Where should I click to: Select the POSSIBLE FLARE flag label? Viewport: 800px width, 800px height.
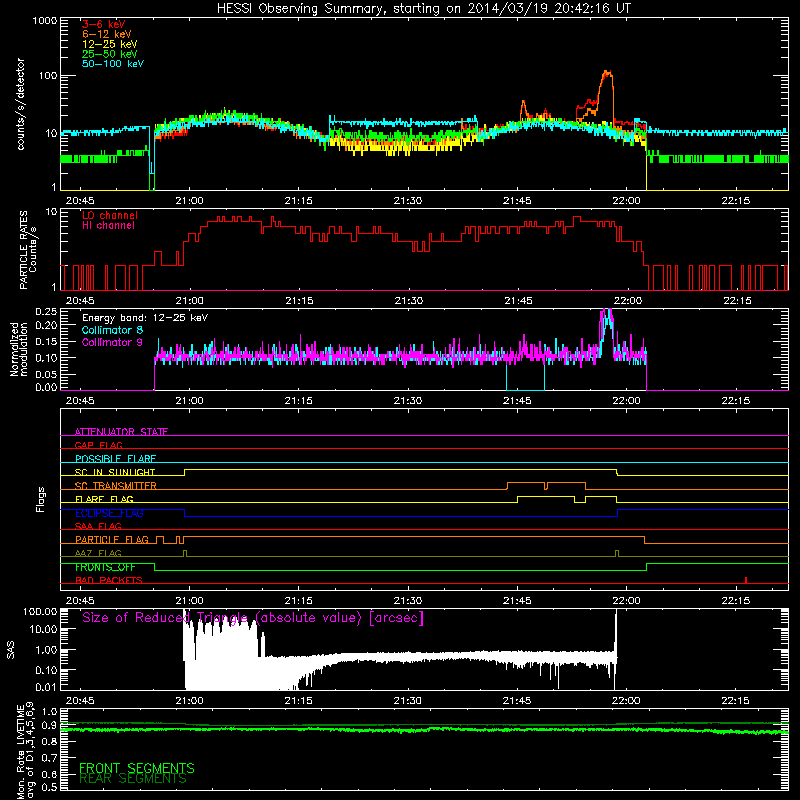(x=115, y=458)
